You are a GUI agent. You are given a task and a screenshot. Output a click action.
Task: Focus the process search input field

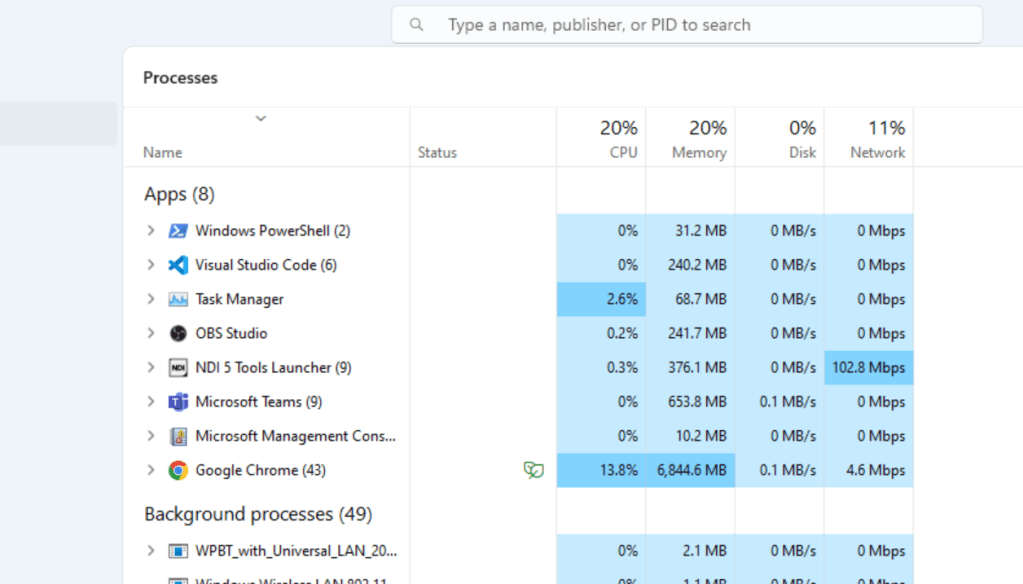pos(687,25)
